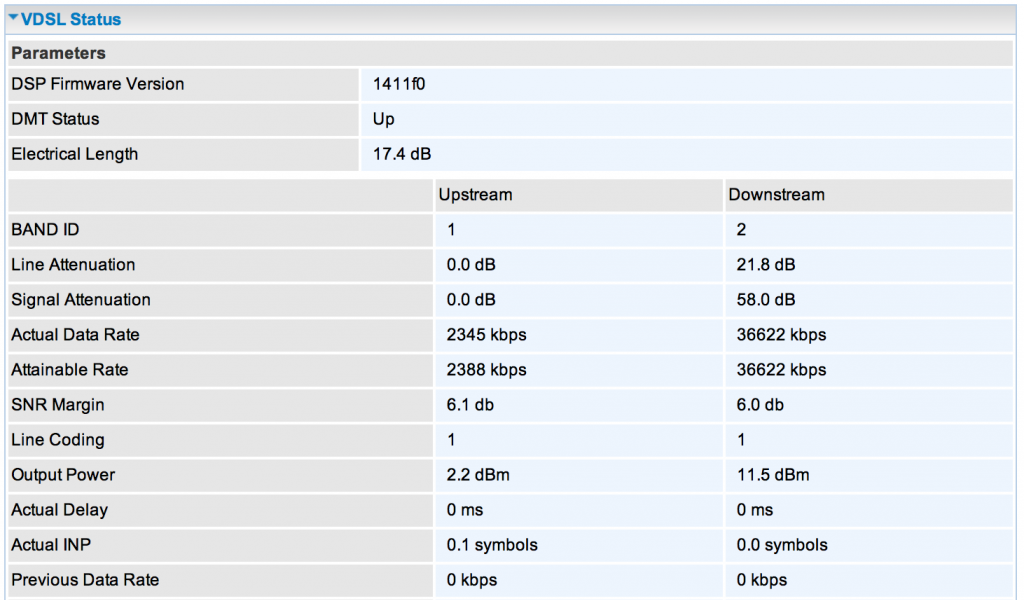
Task: Click the downstream BAND ID value 2
Action: (x=741, y=230)
